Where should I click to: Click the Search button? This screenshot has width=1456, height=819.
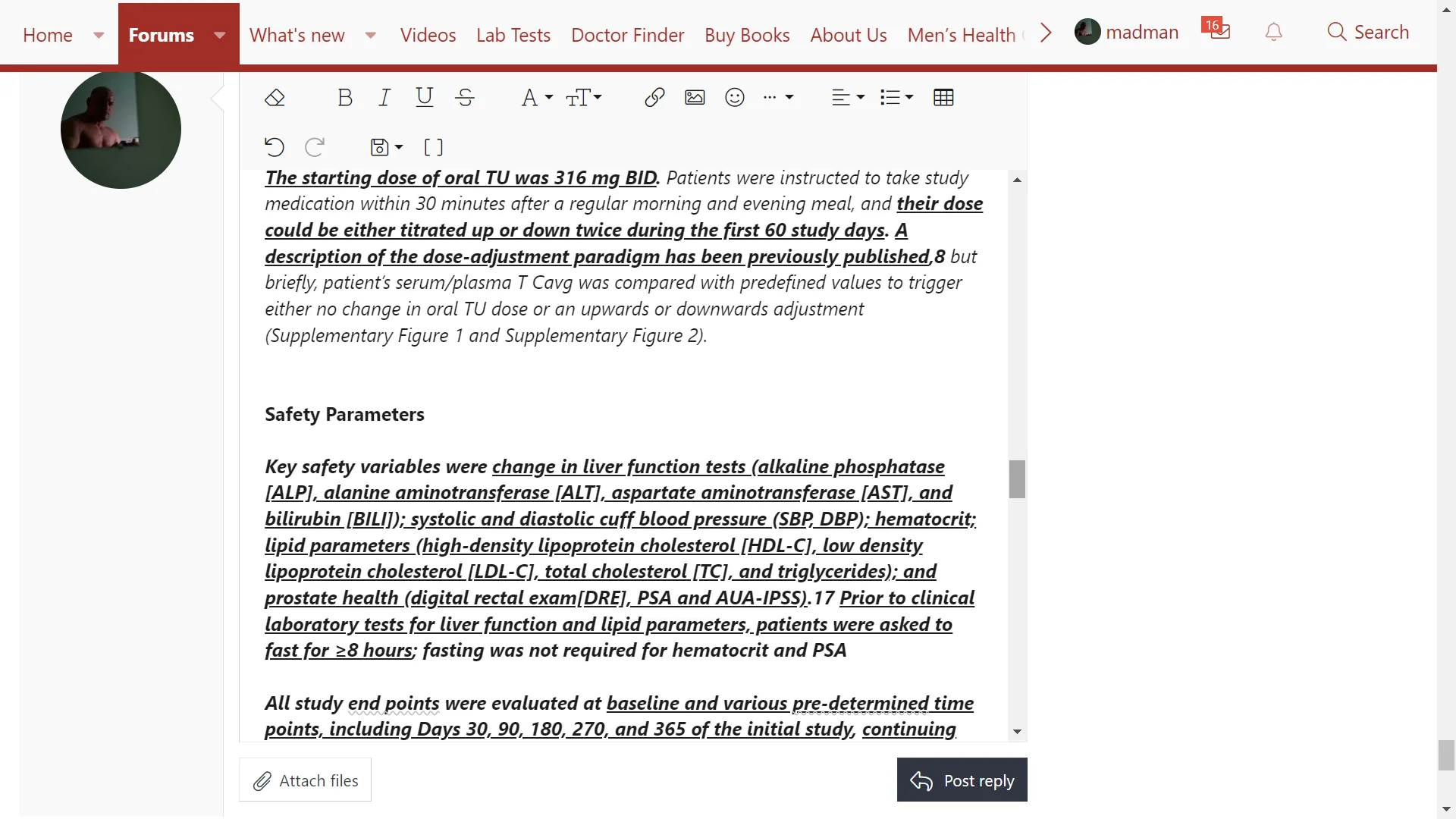click(1368, 32)
